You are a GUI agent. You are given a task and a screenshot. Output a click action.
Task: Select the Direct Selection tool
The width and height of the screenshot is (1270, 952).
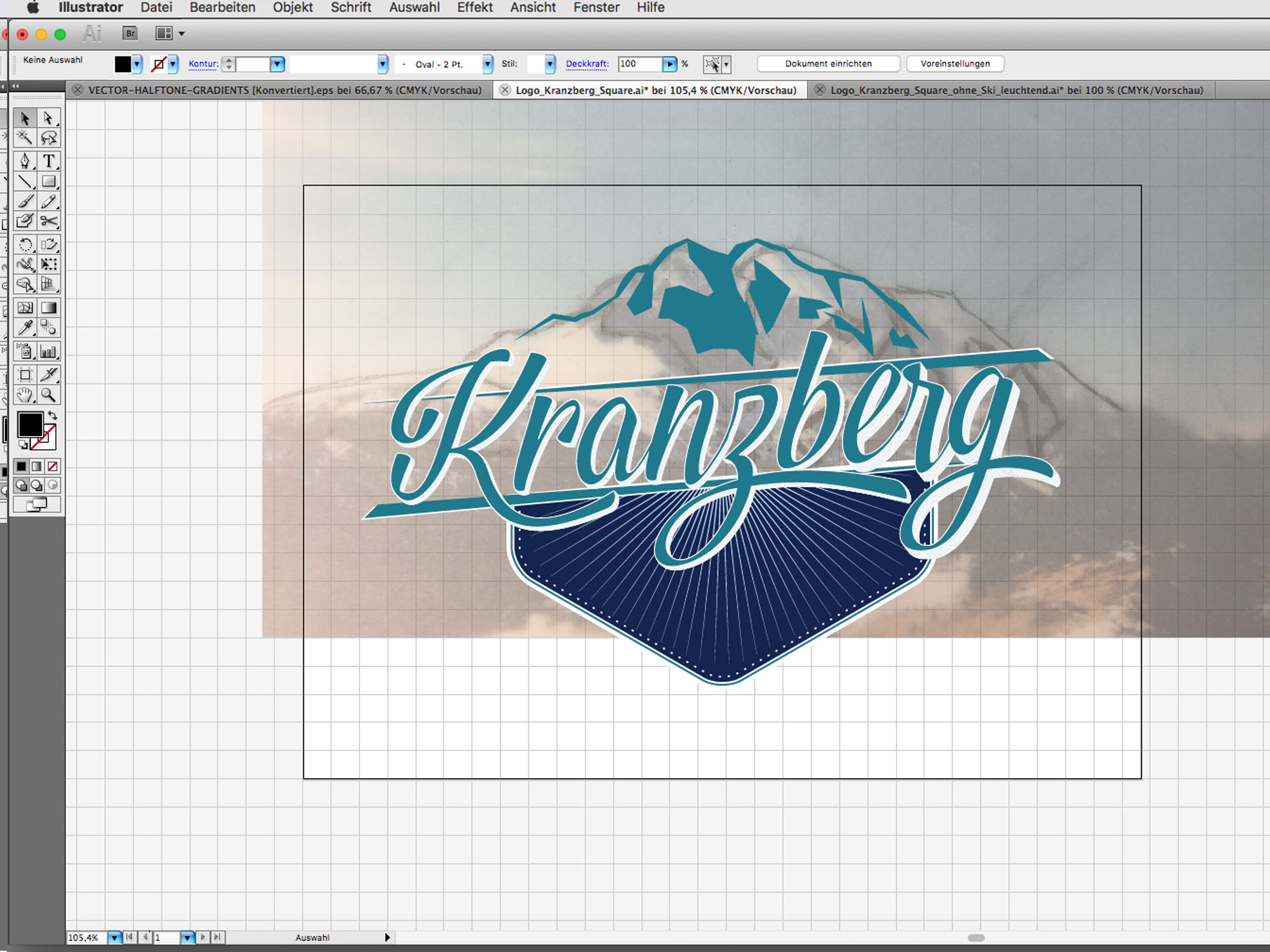click(x=49, y=119)
